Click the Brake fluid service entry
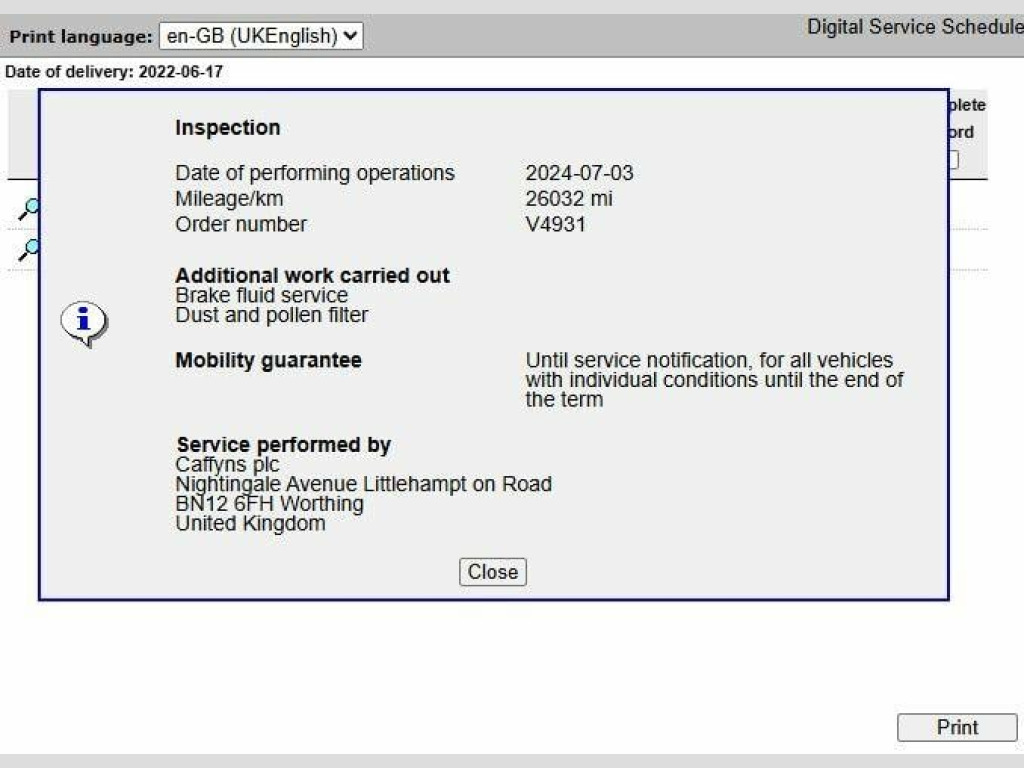Viewport: 1024px width, 768px height. tap(261, 296)
